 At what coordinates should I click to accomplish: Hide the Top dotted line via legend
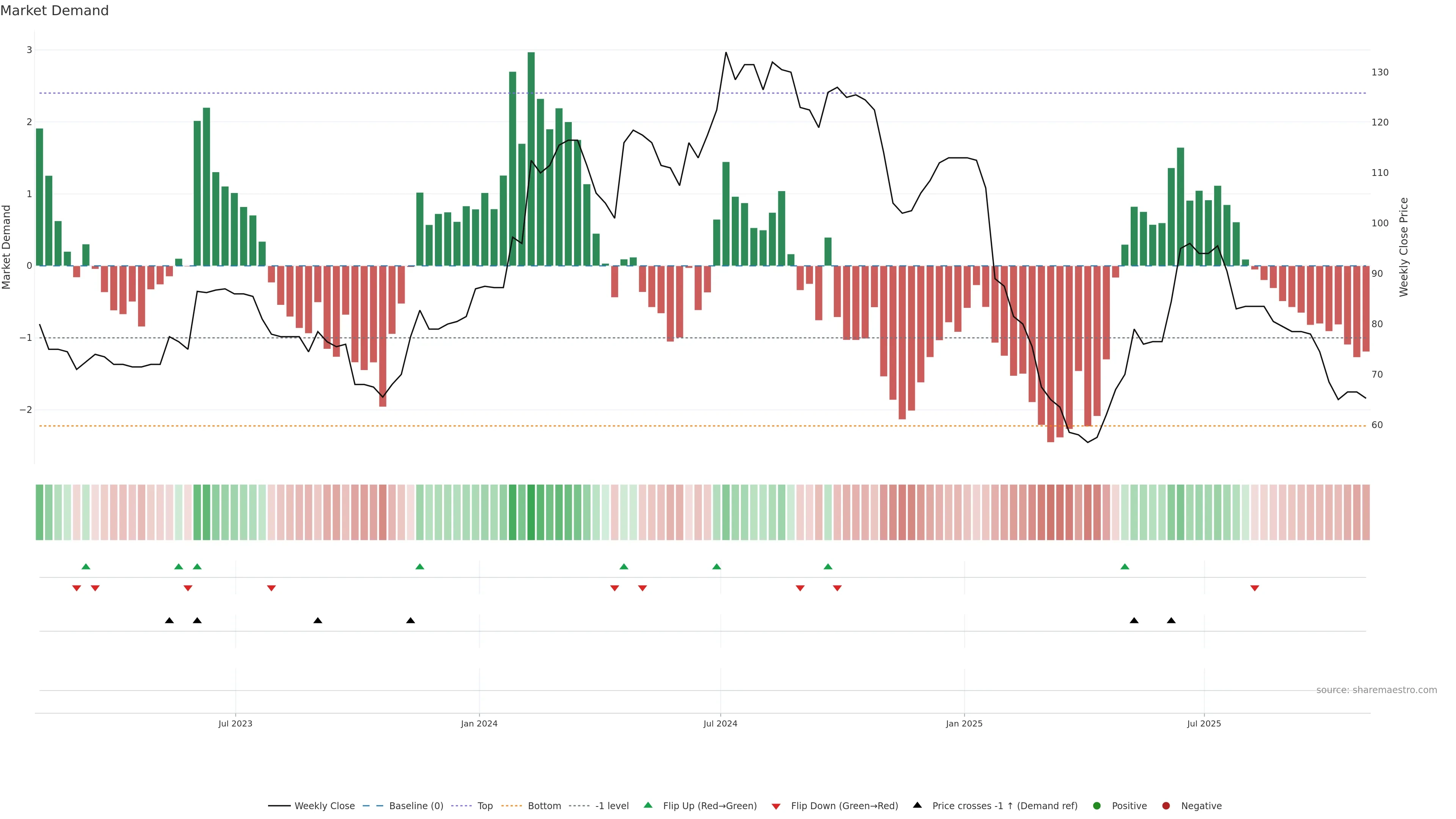[x=485, y=805]
